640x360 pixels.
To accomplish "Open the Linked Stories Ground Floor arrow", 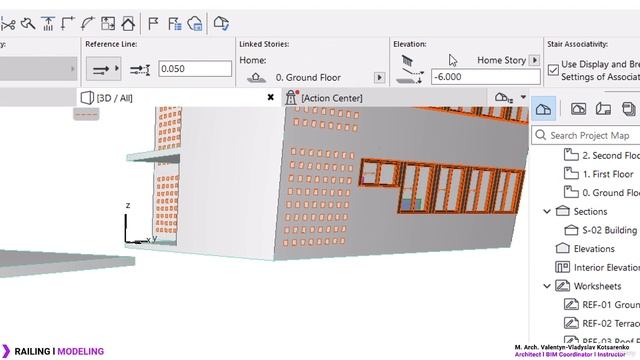I will point(379,78).
